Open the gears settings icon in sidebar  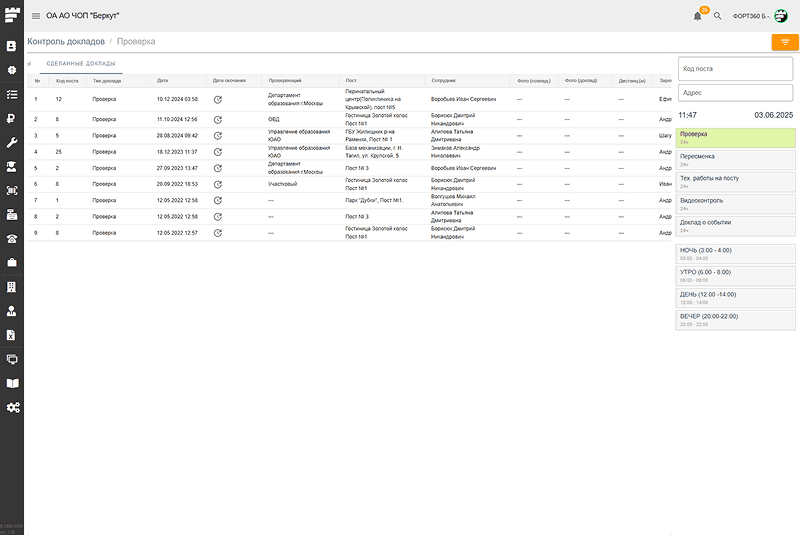tap(12, 407)
